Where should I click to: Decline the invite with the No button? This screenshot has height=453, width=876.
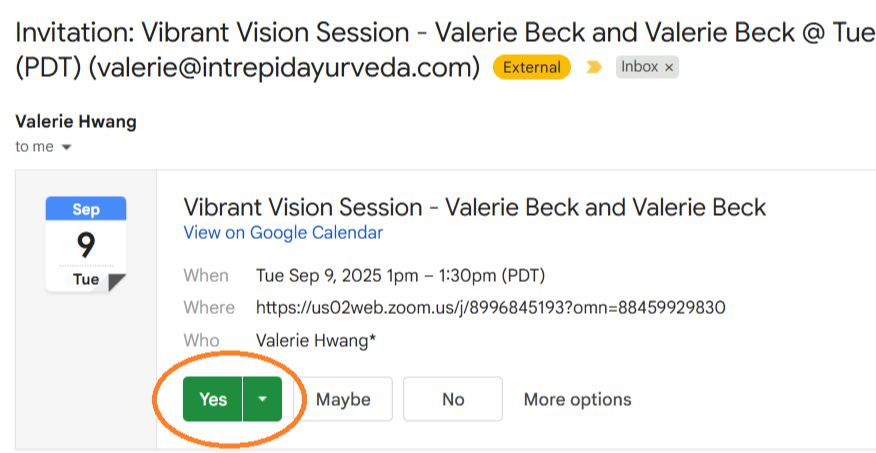coord(453,399)
